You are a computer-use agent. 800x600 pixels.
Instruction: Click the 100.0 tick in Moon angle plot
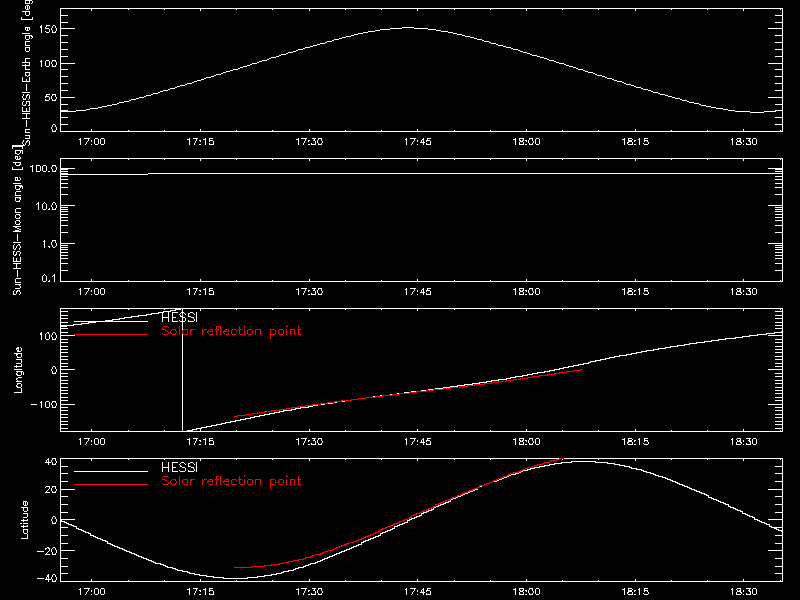pos(43,168)
